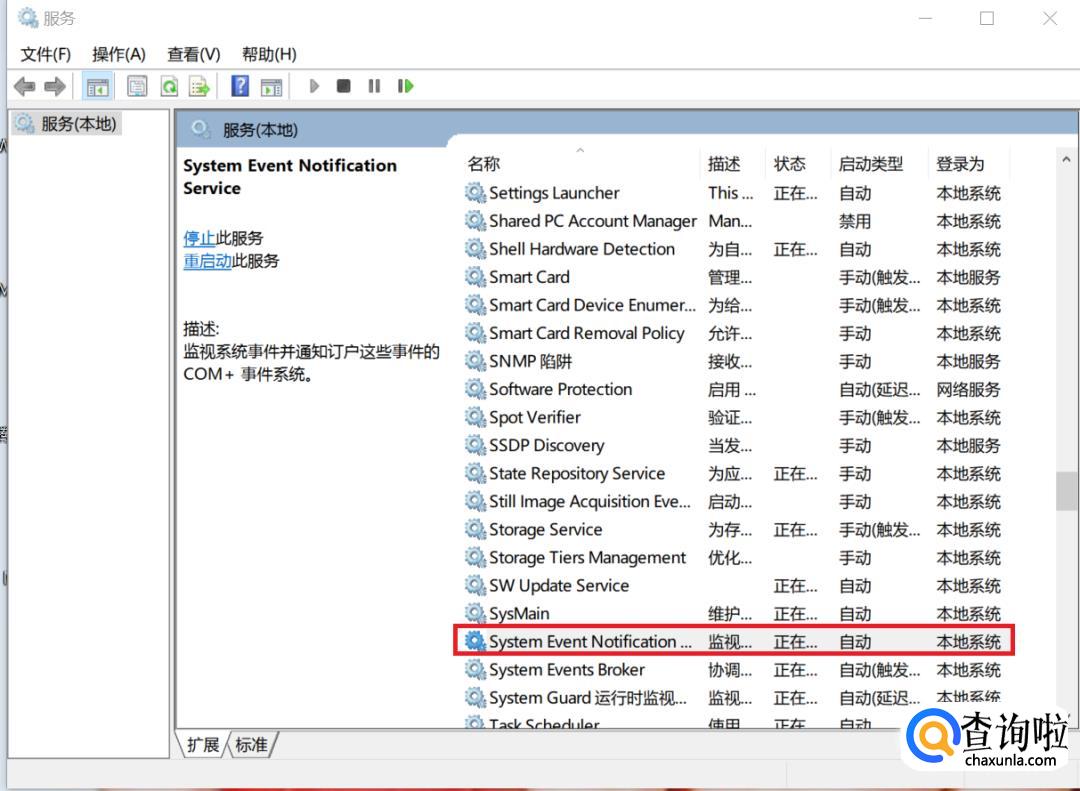Sort by the 启动类型 column header
This screenshot has height=791, width=1080.
click(870, 164)
